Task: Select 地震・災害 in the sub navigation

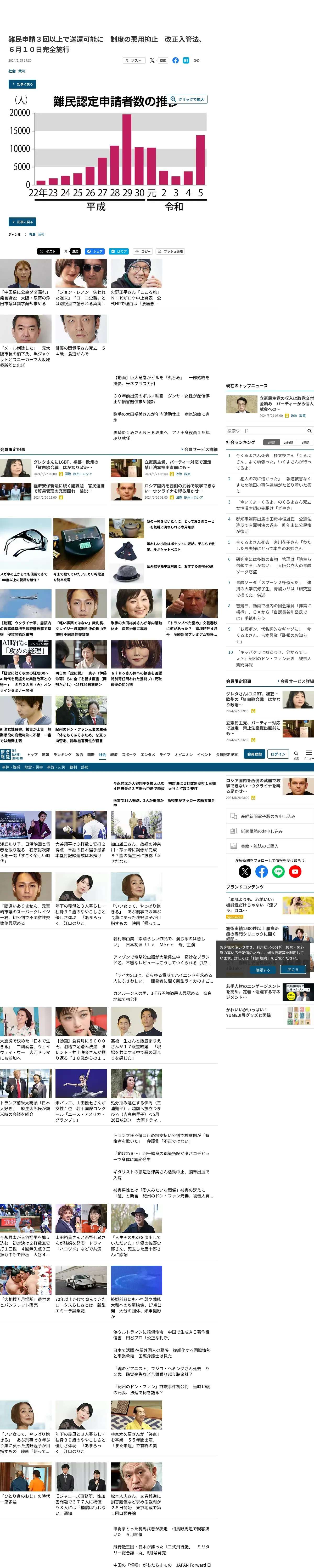Action: click(33, 768)
